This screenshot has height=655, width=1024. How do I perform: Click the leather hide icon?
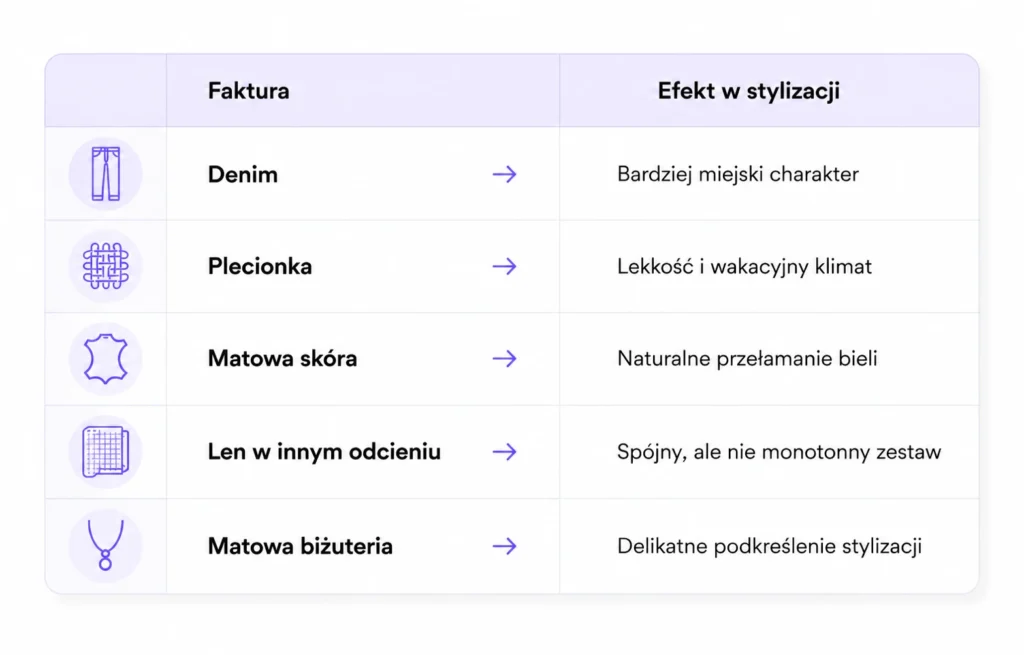coord(106,359)
